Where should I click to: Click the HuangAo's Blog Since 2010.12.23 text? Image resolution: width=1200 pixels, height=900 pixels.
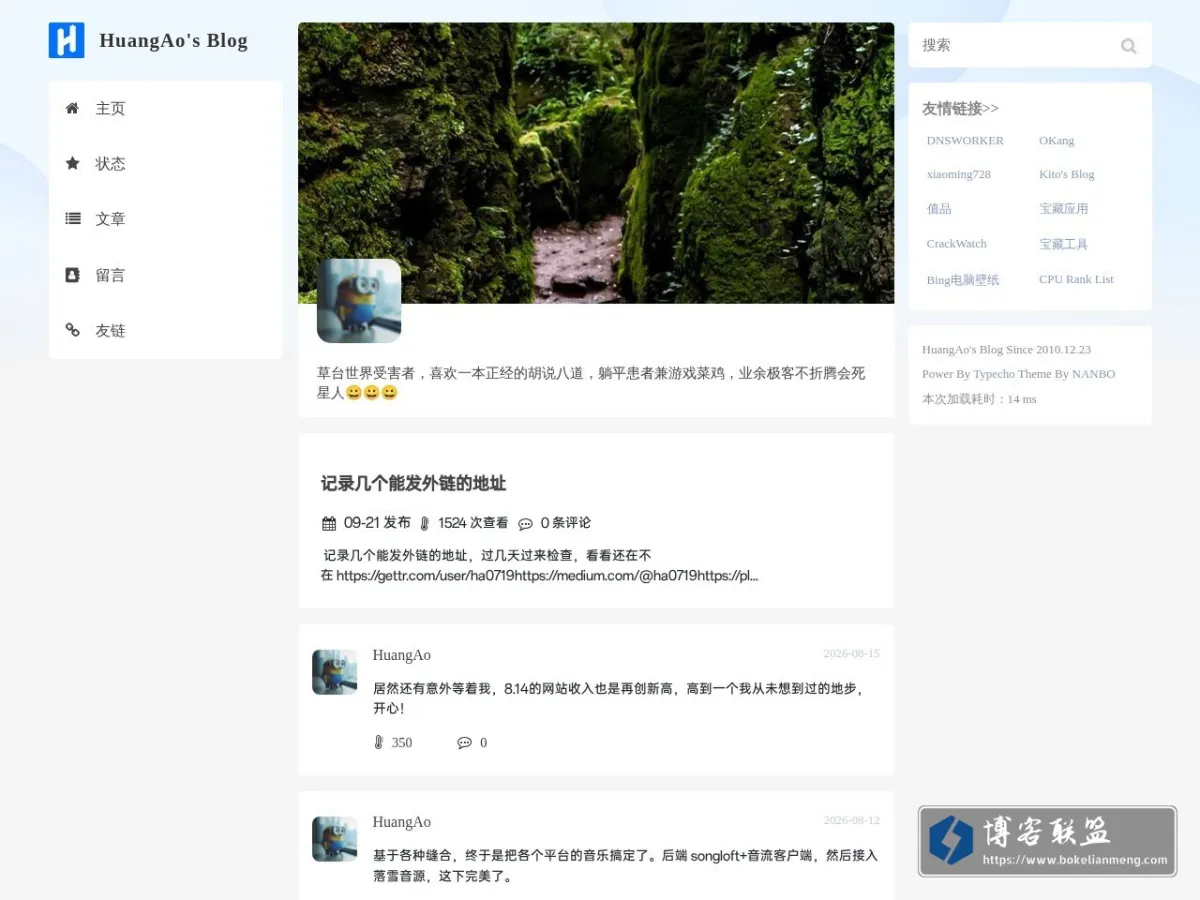pos(1006,350)
